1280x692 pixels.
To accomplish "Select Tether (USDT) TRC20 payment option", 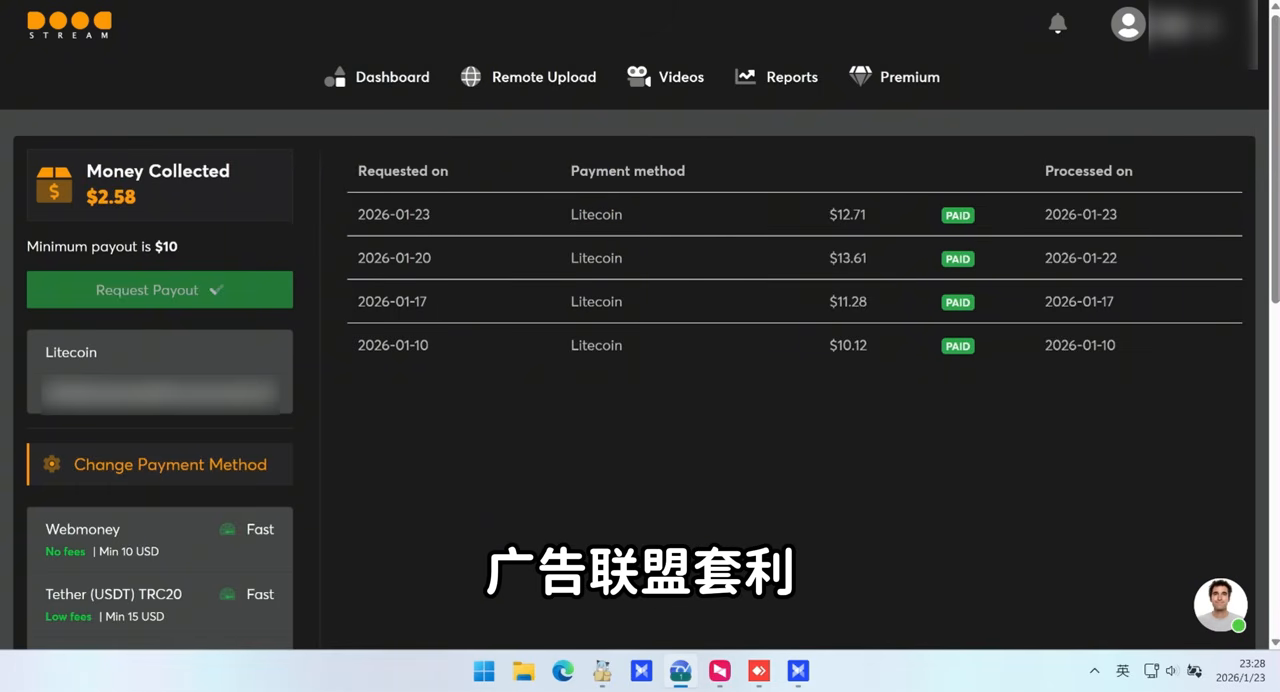I will point(160,604).
